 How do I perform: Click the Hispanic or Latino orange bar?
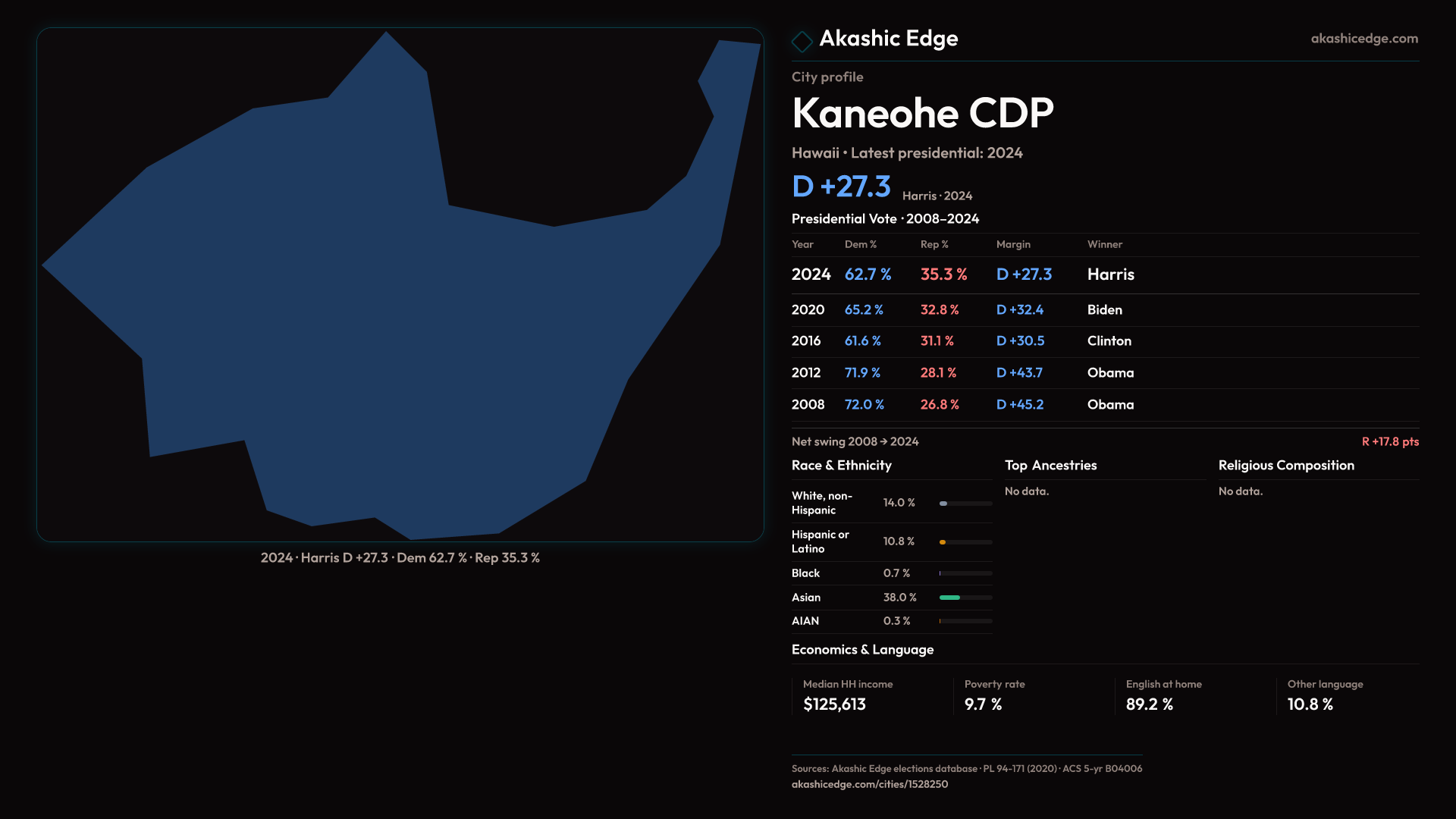click(943, 542)
